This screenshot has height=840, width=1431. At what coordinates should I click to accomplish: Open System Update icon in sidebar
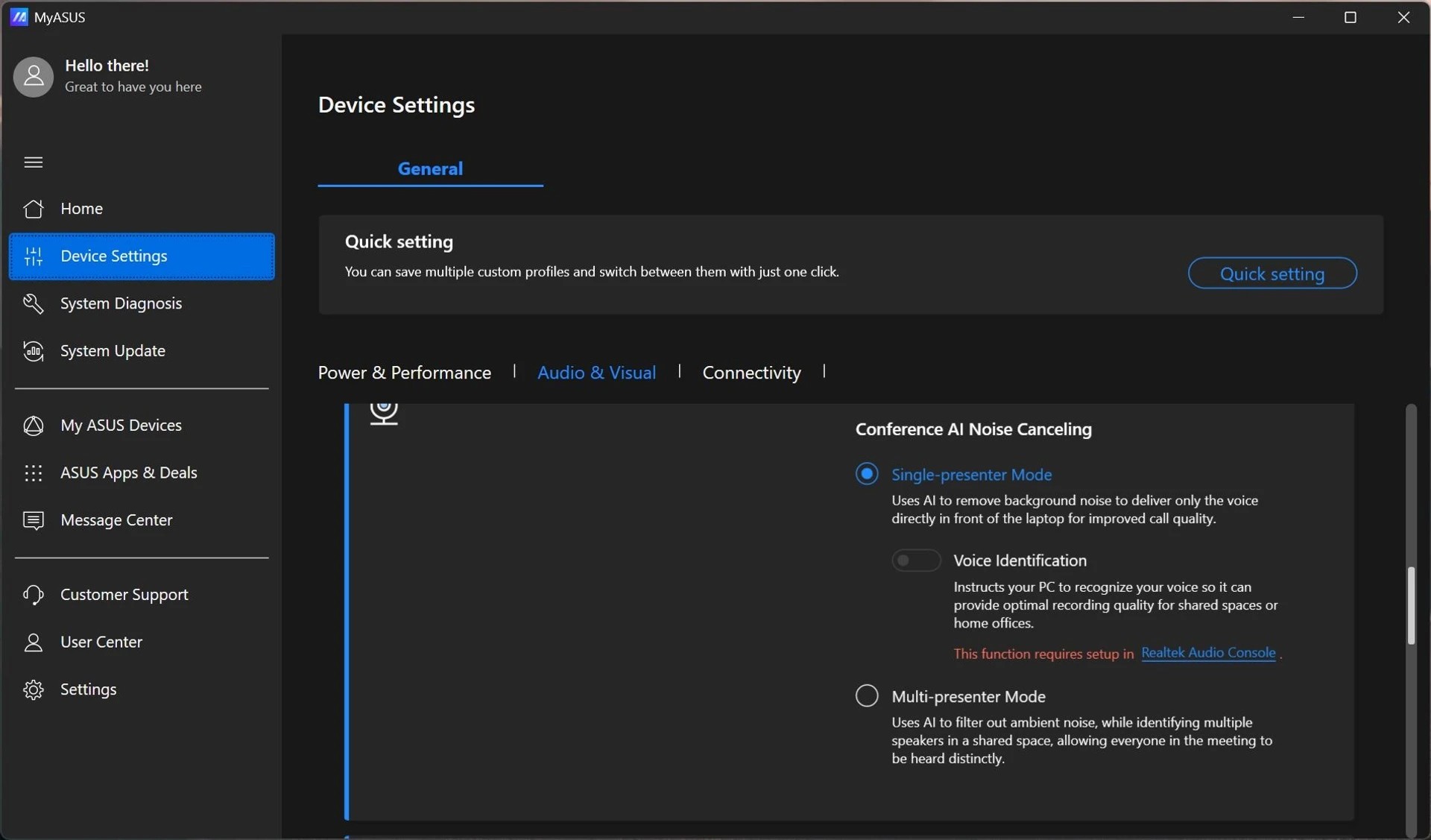click(34, 351)
